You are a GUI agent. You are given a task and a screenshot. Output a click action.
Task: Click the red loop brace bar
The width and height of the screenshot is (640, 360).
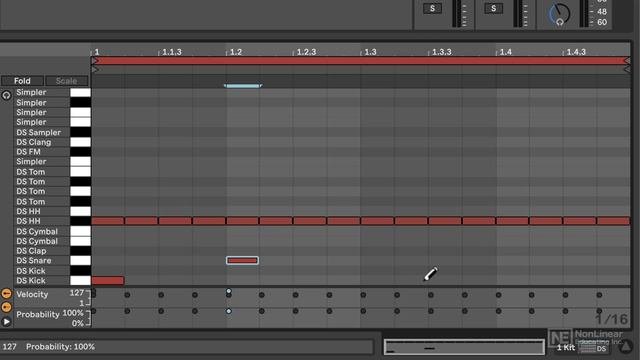[x=361, y=61]
